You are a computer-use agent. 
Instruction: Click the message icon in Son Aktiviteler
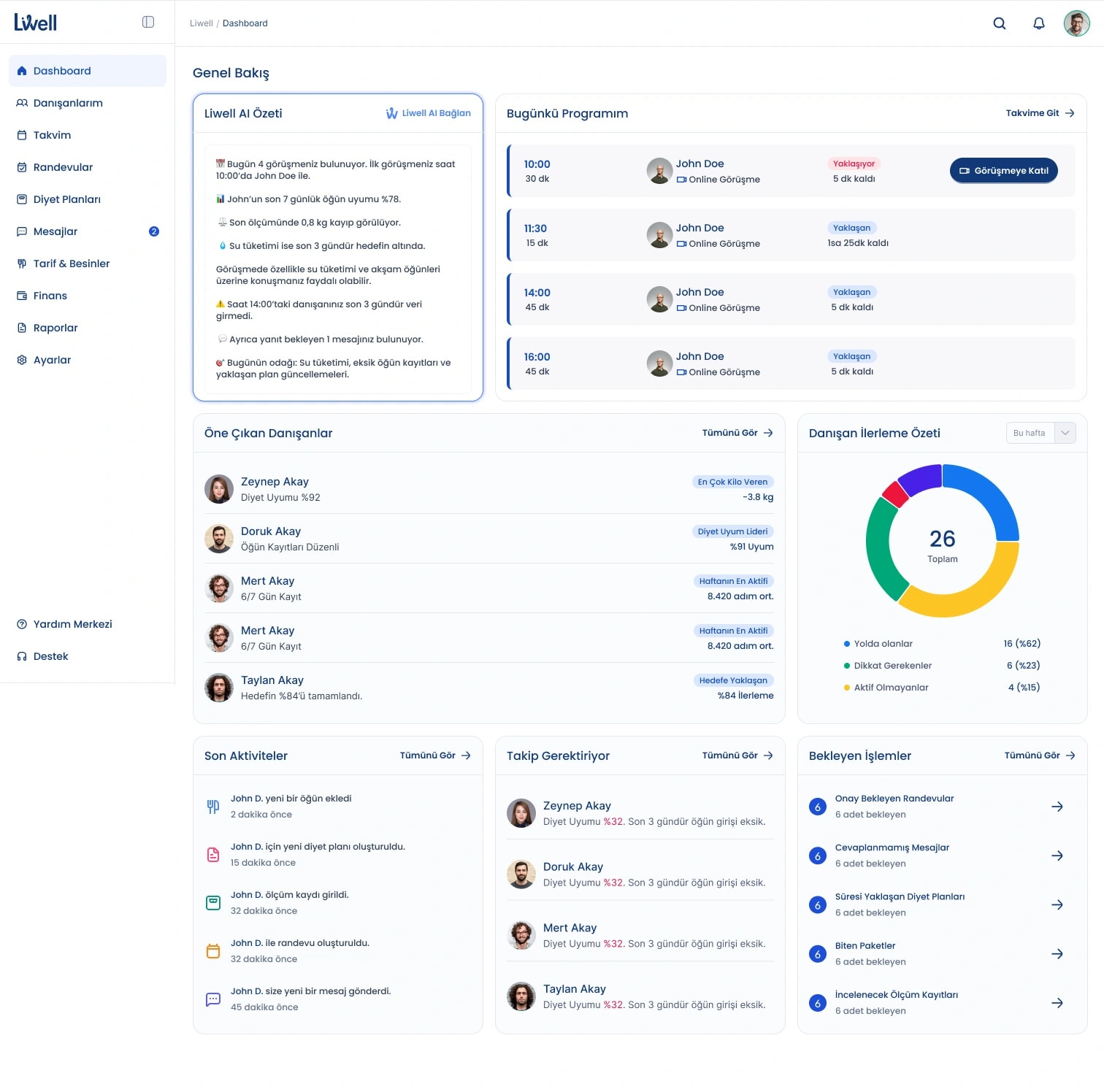click(213, 999)
